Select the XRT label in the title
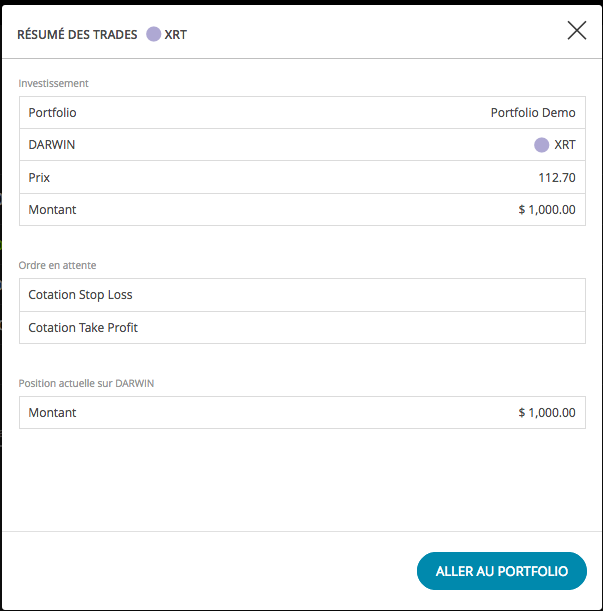The height and width of the screenshot is (611, 603). point(175,35)
